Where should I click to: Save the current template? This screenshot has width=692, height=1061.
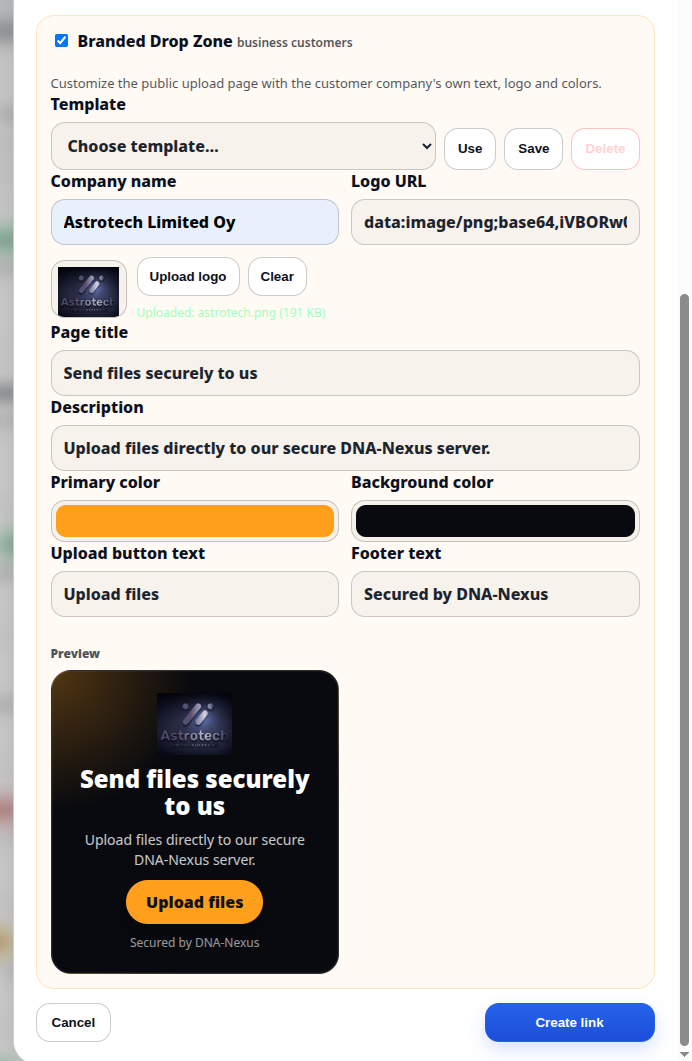[x=534, y=149]
